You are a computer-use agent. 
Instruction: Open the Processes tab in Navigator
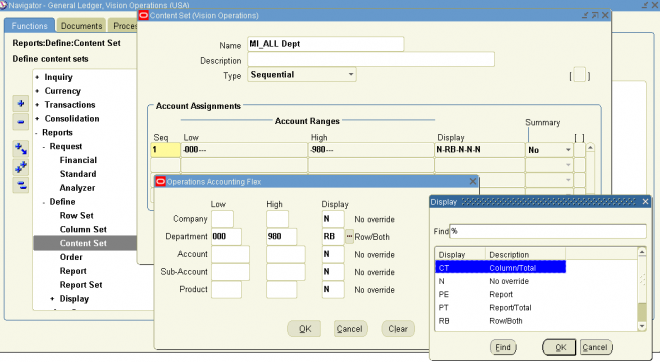click(x=124, y=26)
